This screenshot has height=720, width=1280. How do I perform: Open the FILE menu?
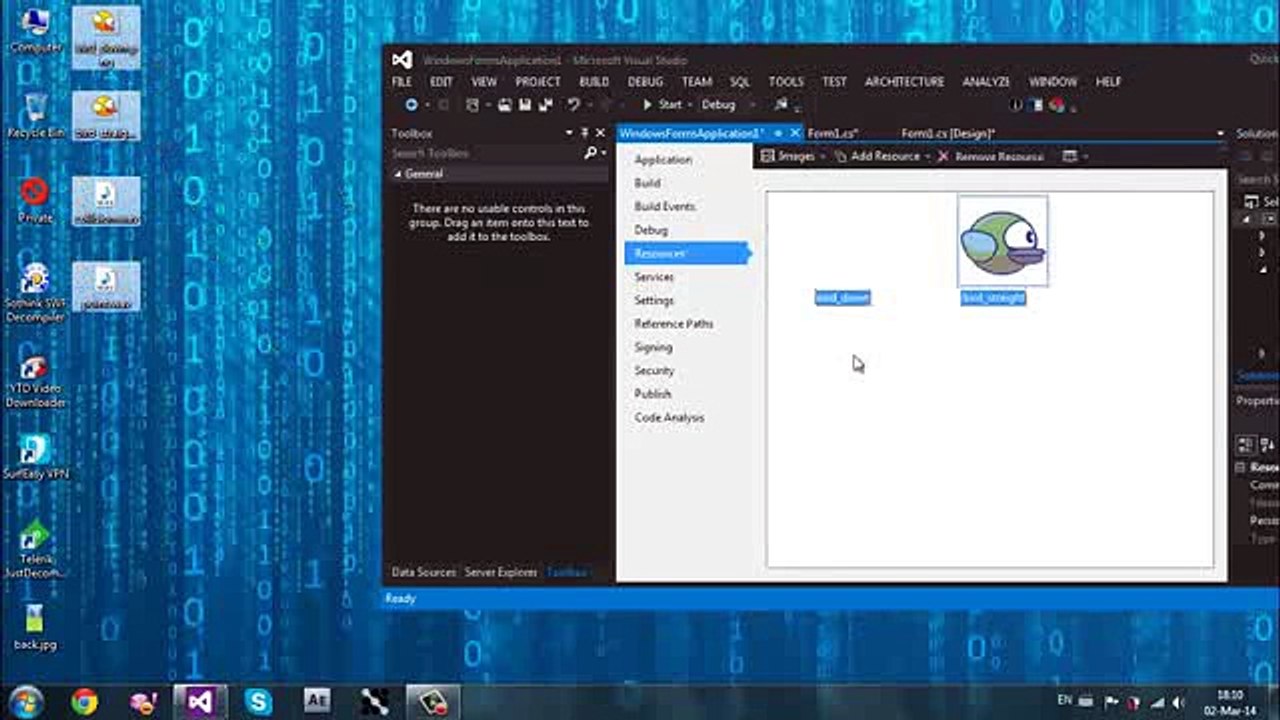pos(402,82)
